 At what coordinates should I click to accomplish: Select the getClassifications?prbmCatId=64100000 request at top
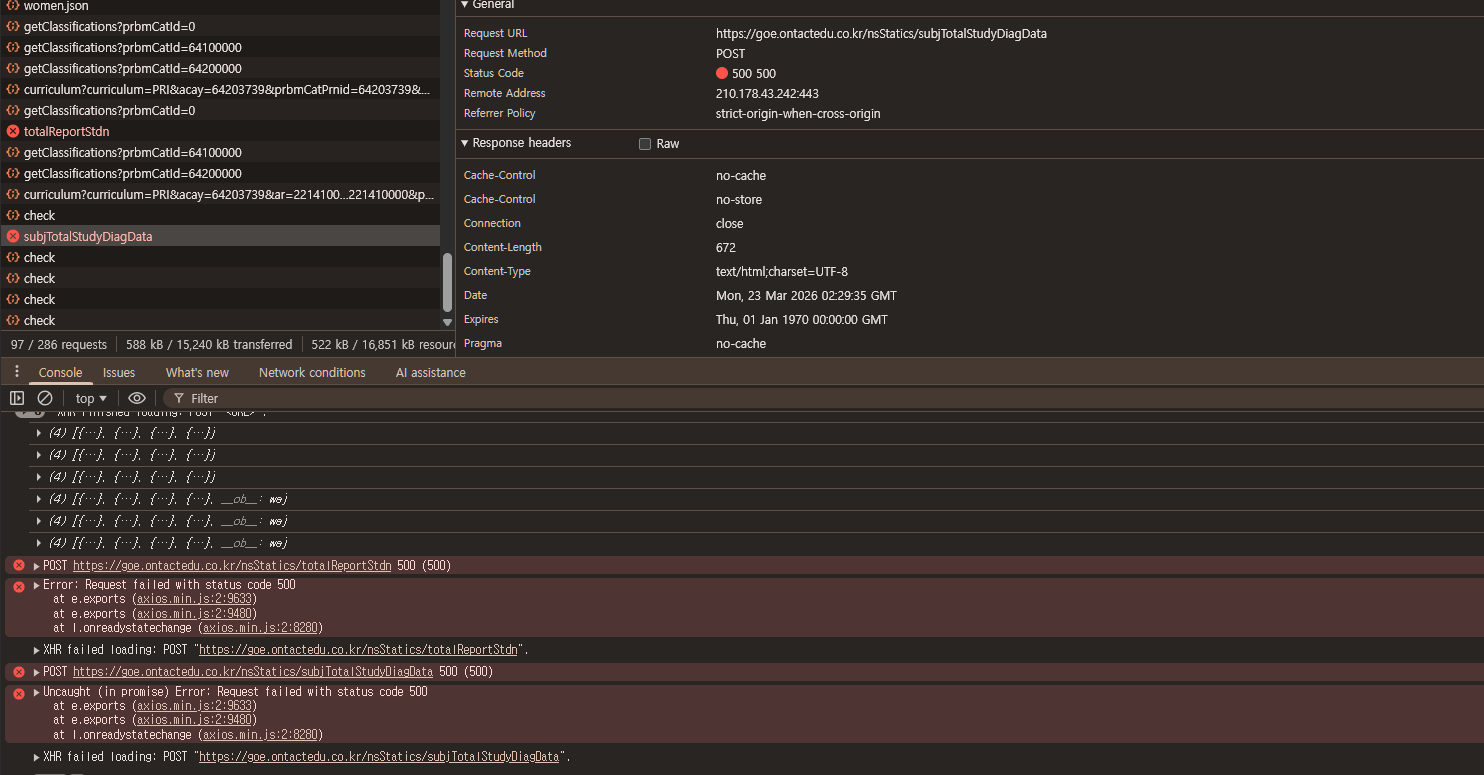(132, 47)
